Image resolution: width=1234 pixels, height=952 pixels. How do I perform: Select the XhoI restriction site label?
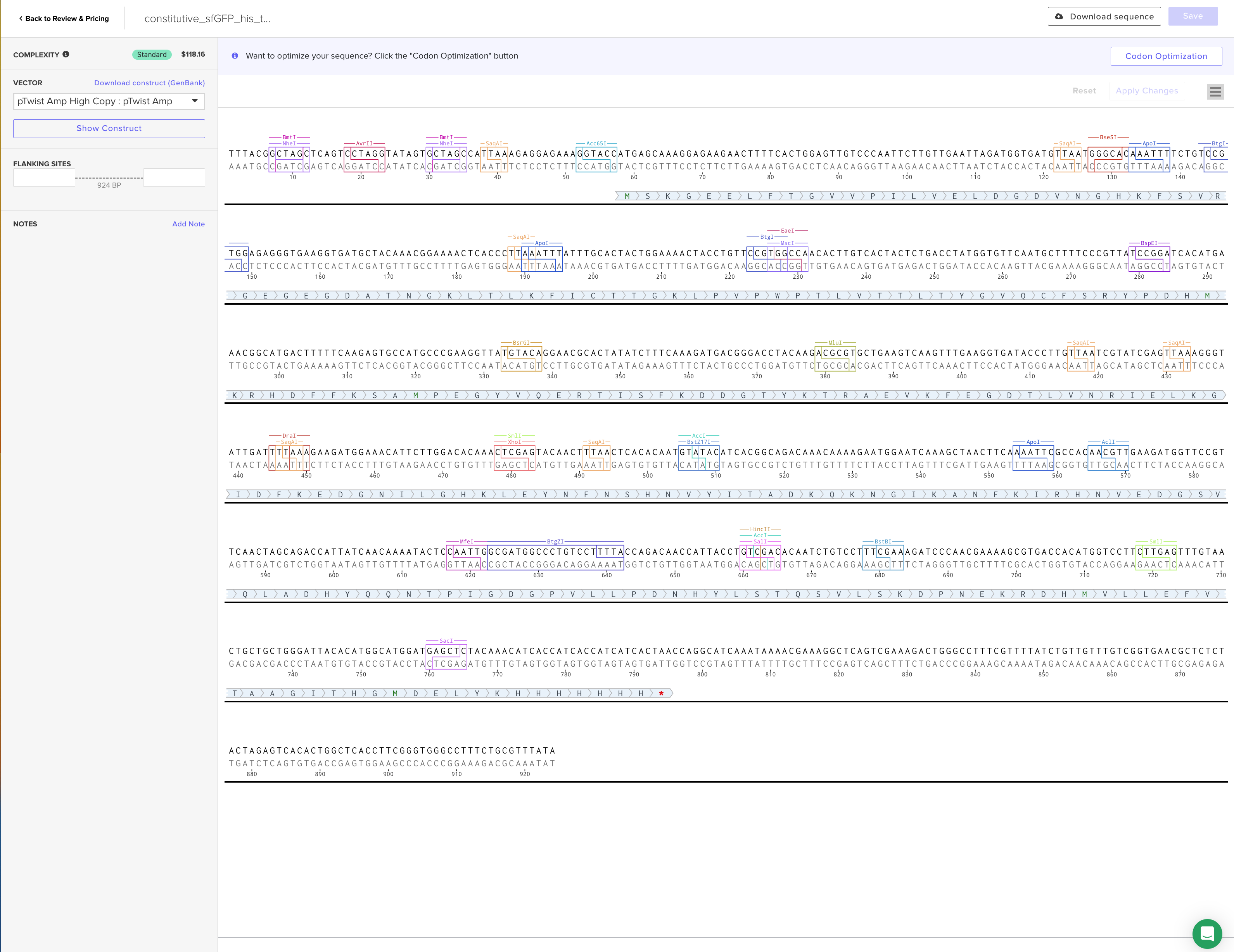pos(514,442)
